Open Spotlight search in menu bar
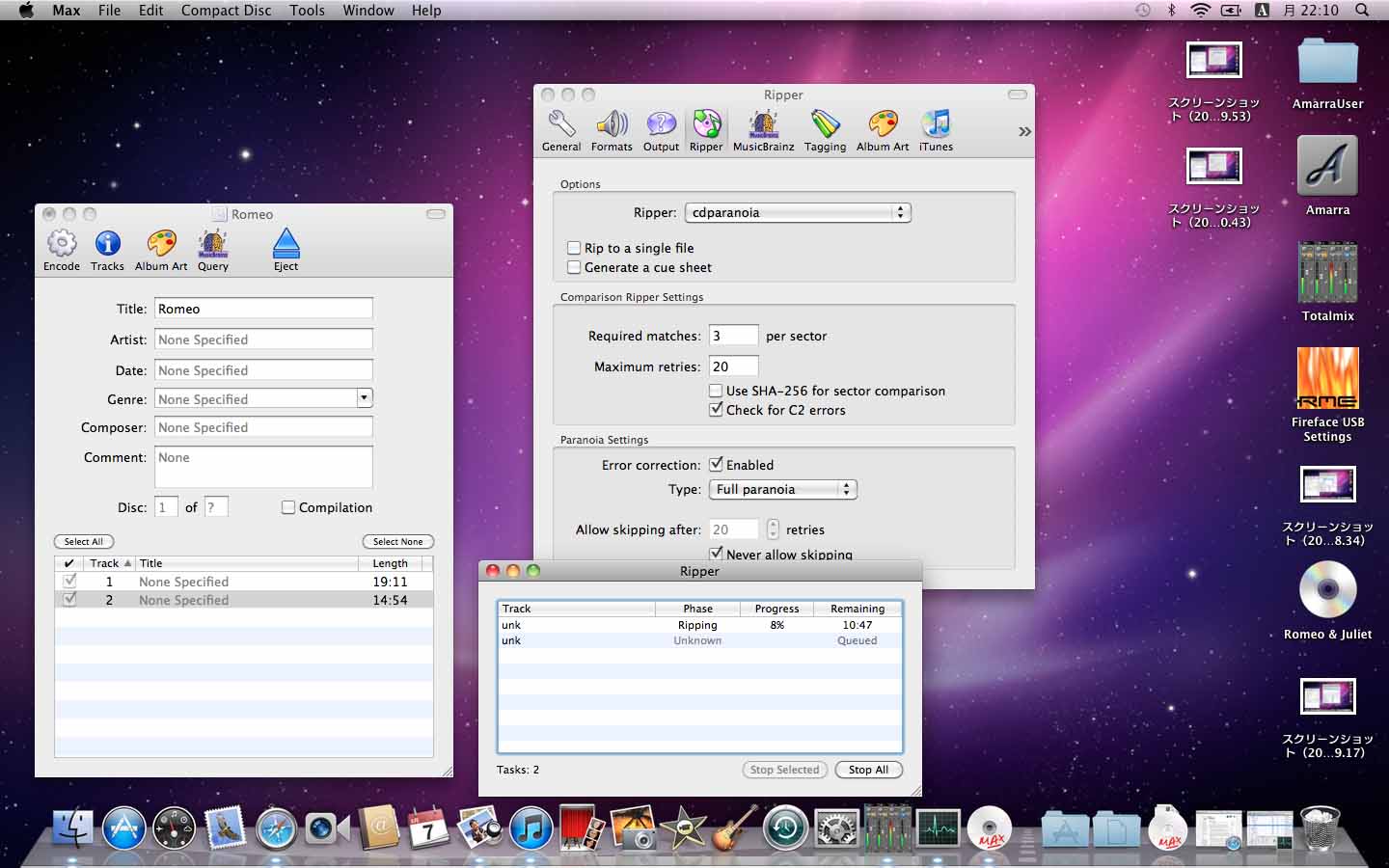The width and height of the screenshot is (1389, 868). click(x=1362, y=11)
